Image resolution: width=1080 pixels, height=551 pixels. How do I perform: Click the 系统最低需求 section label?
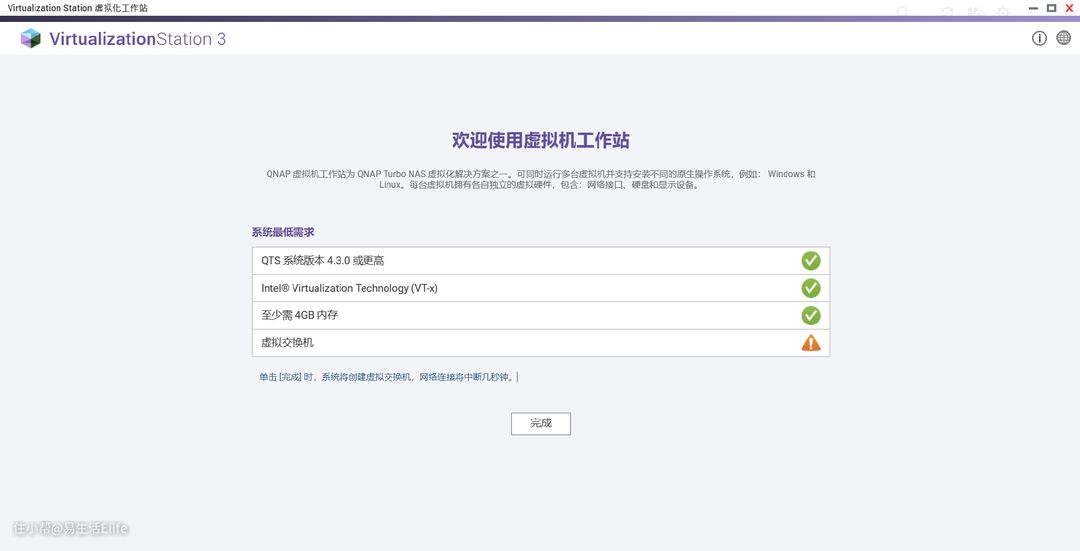tap(283, 232)
